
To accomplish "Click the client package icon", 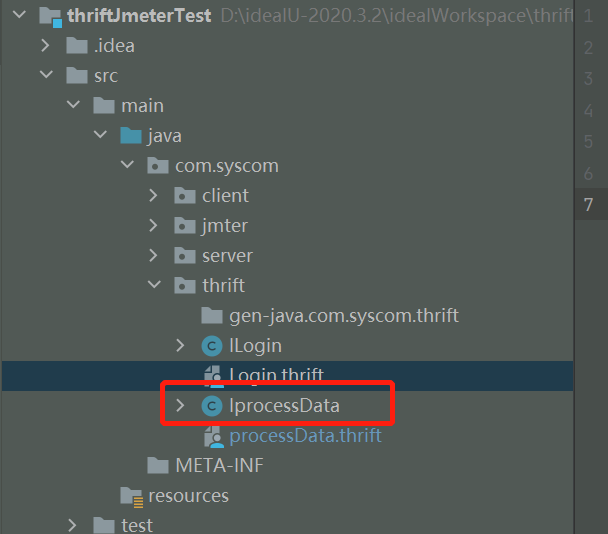I will click(185, 195).
